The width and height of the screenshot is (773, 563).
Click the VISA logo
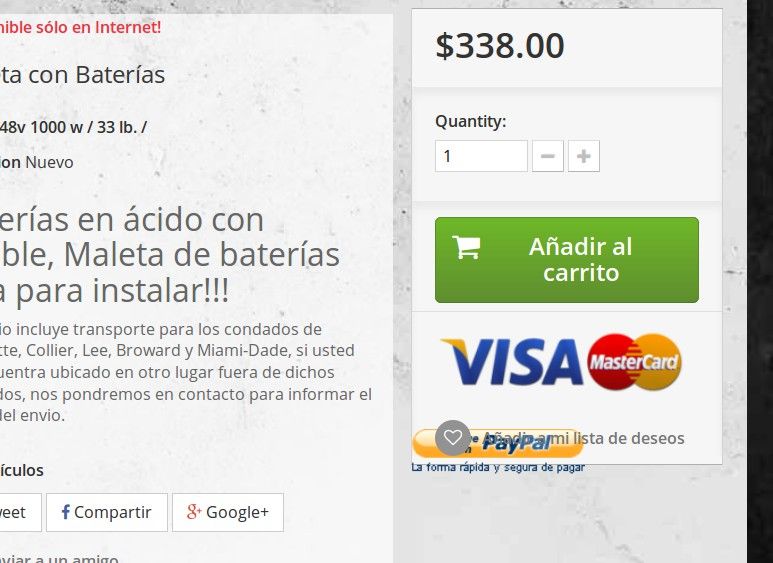[x=512, y=362]
